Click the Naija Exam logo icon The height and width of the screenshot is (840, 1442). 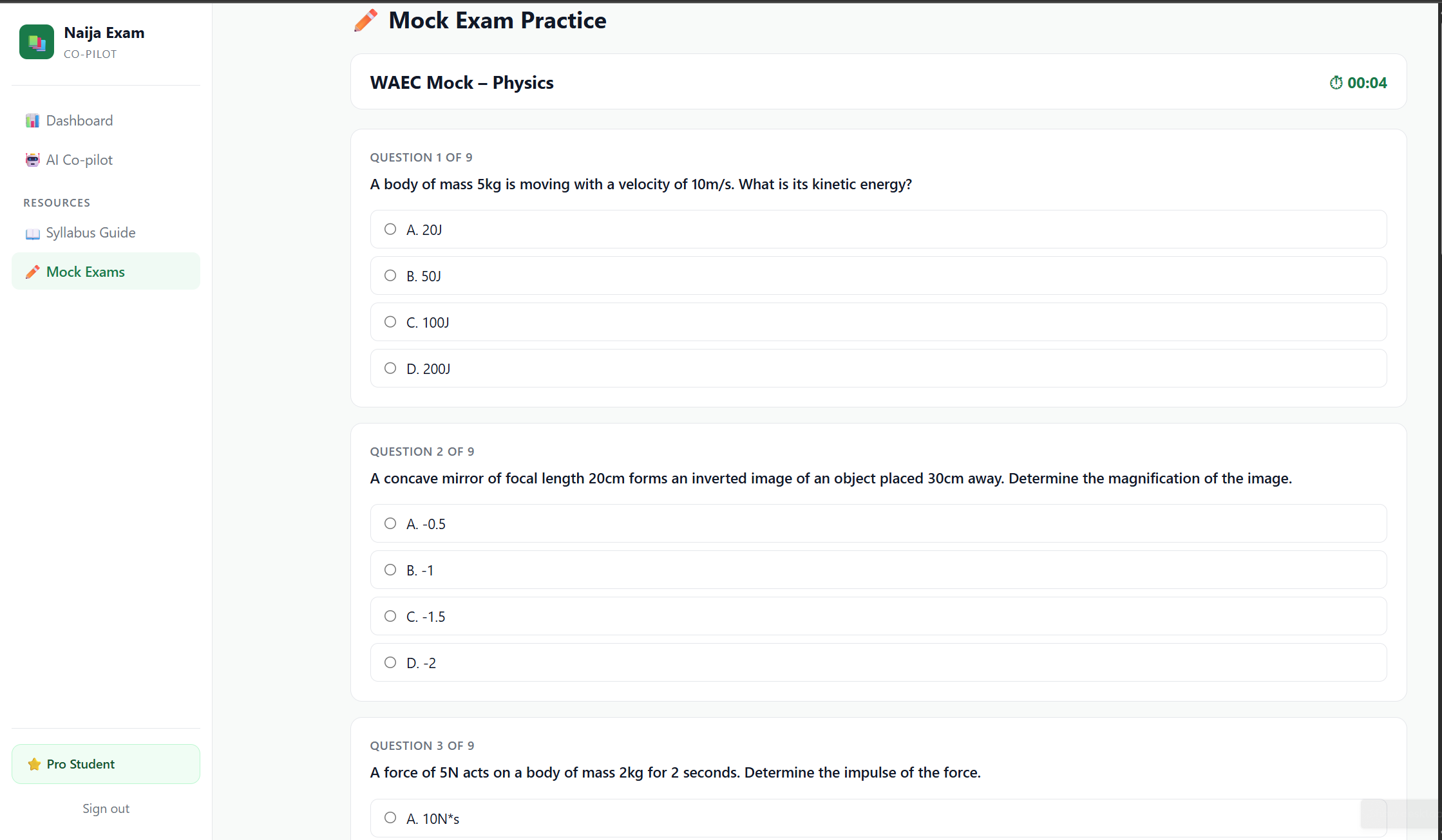click(x=37, y=42)
